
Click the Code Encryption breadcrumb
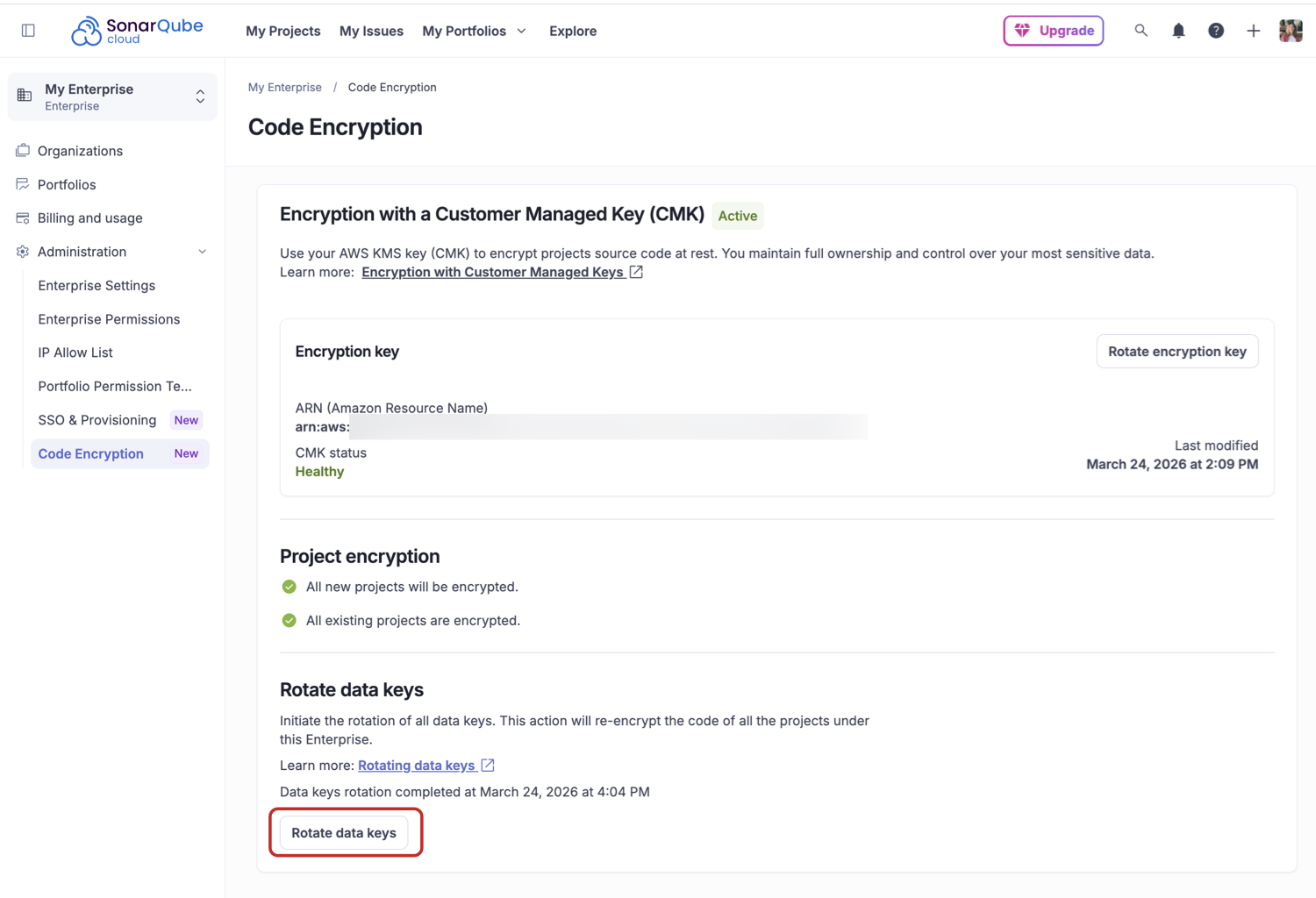[x=392, y=88]
